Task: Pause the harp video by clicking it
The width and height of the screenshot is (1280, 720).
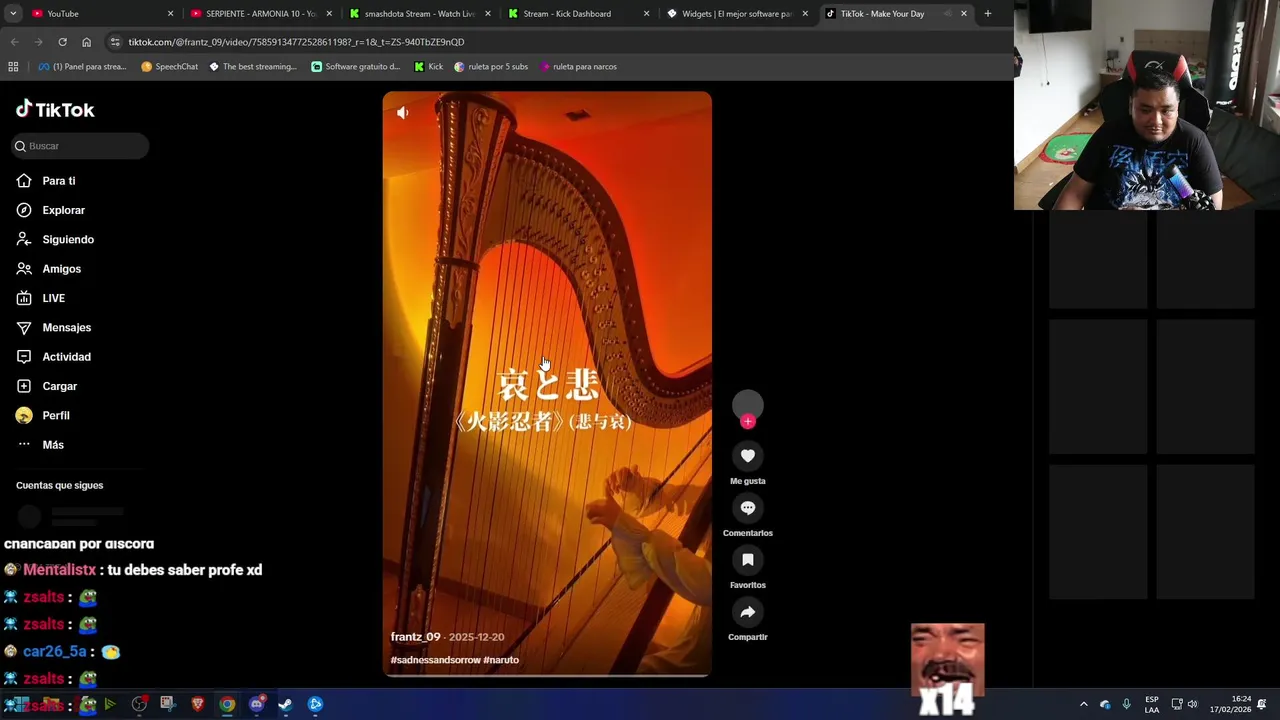Action: (547, 384)
